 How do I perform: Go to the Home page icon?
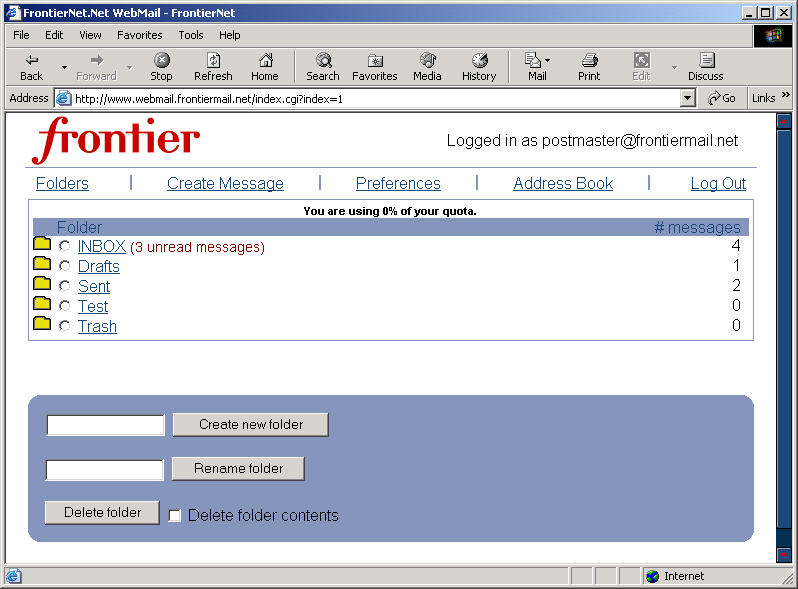click(265, 60)
